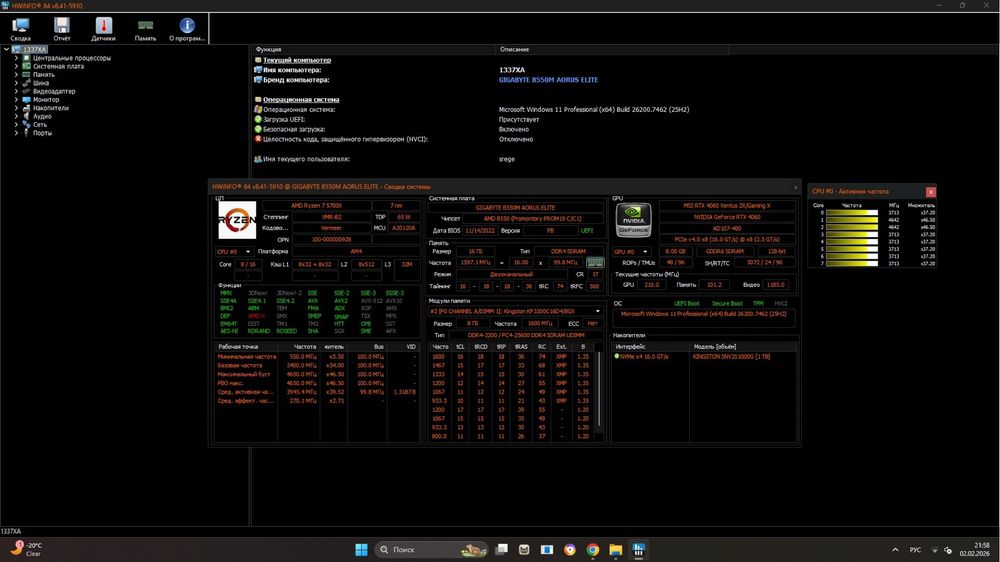Click the taskbar Поиск search box

(430, 549)
